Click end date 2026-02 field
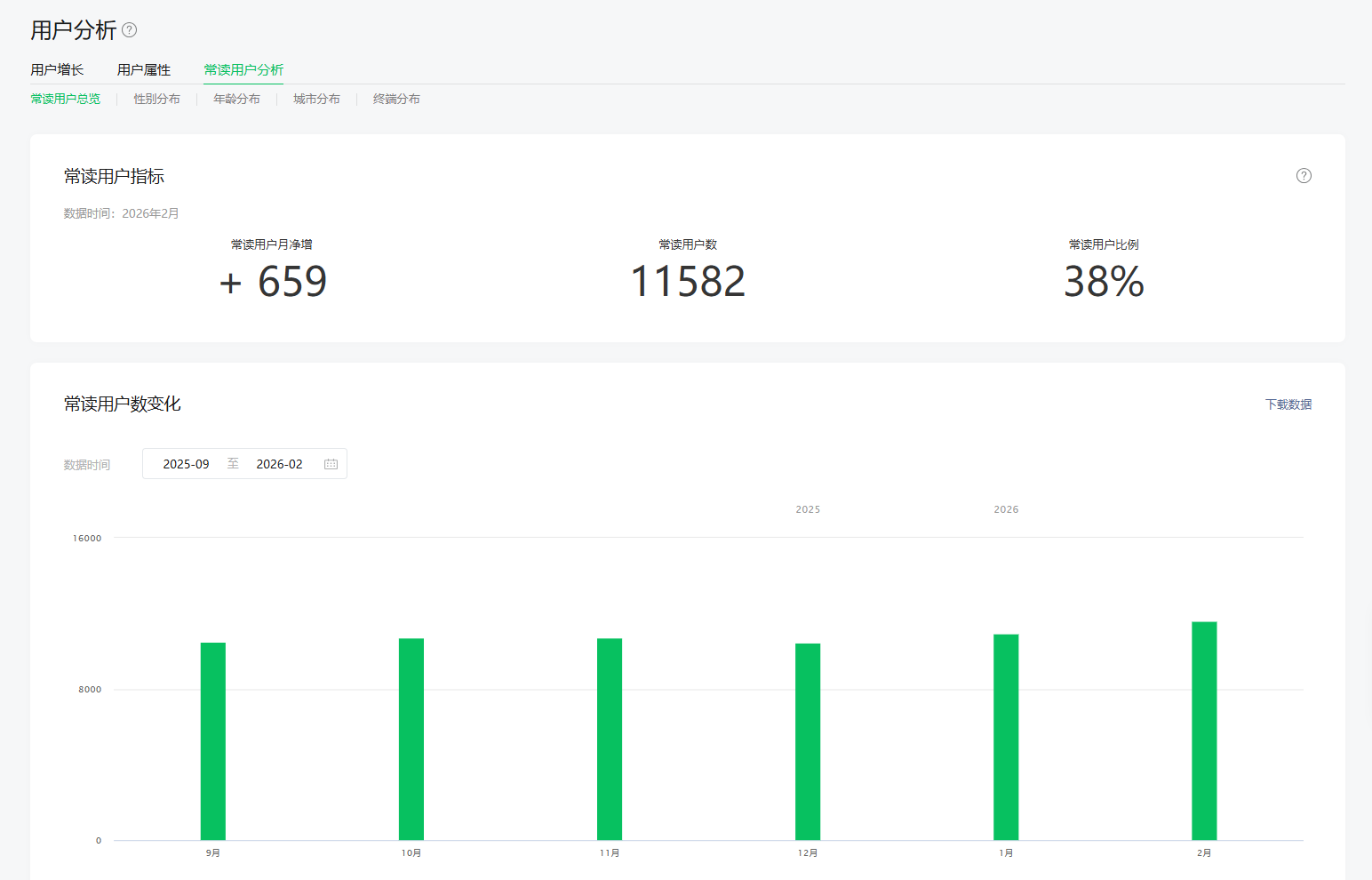 click(279, 464)
